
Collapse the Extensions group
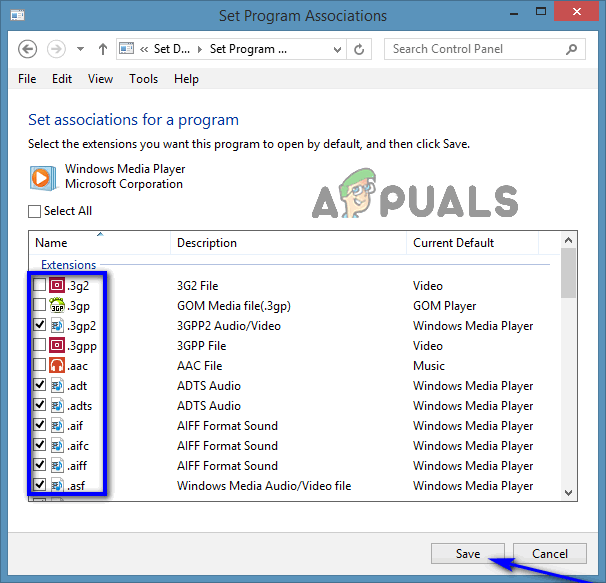tap(68, 265)
